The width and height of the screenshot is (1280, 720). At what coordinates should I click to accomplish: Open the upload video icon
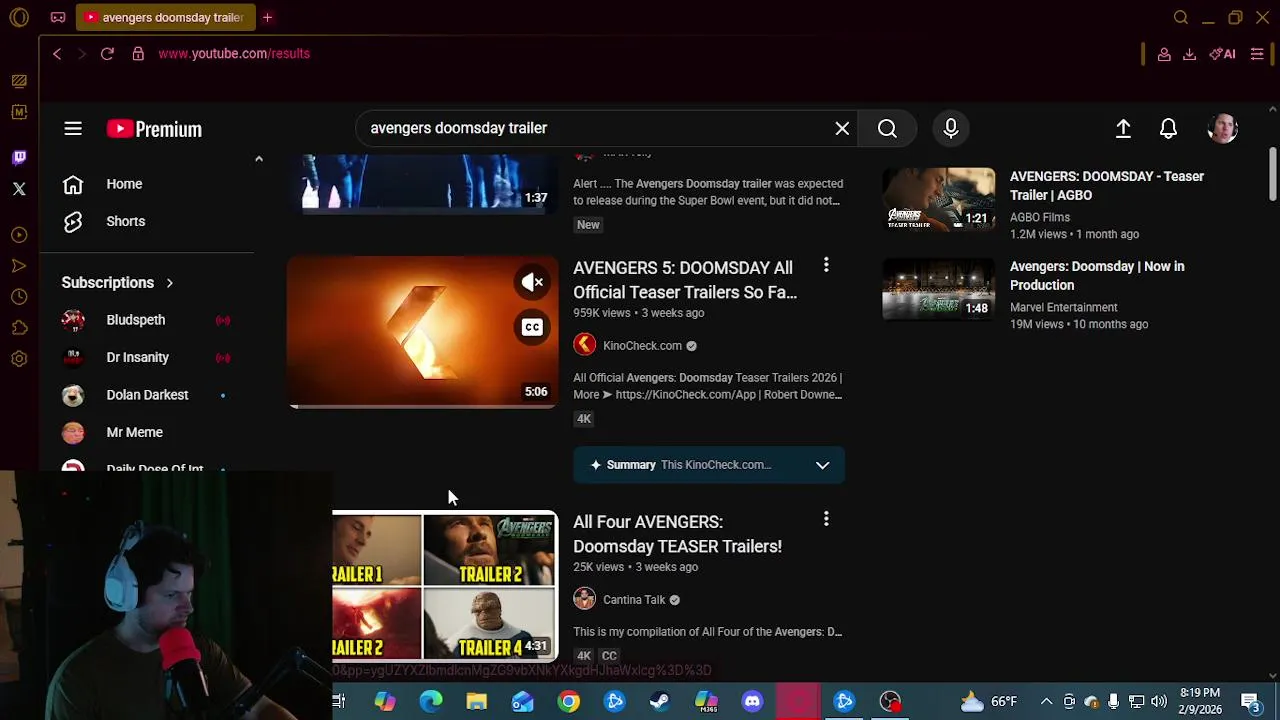[x=1123, y=128]
